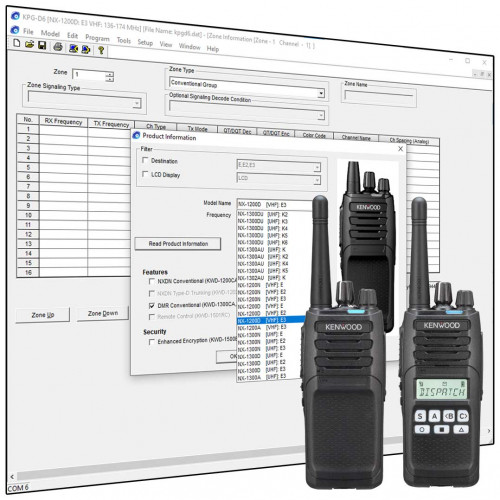Uncheck the DMR Conventional feature checkbox

[x=152, y=305]
